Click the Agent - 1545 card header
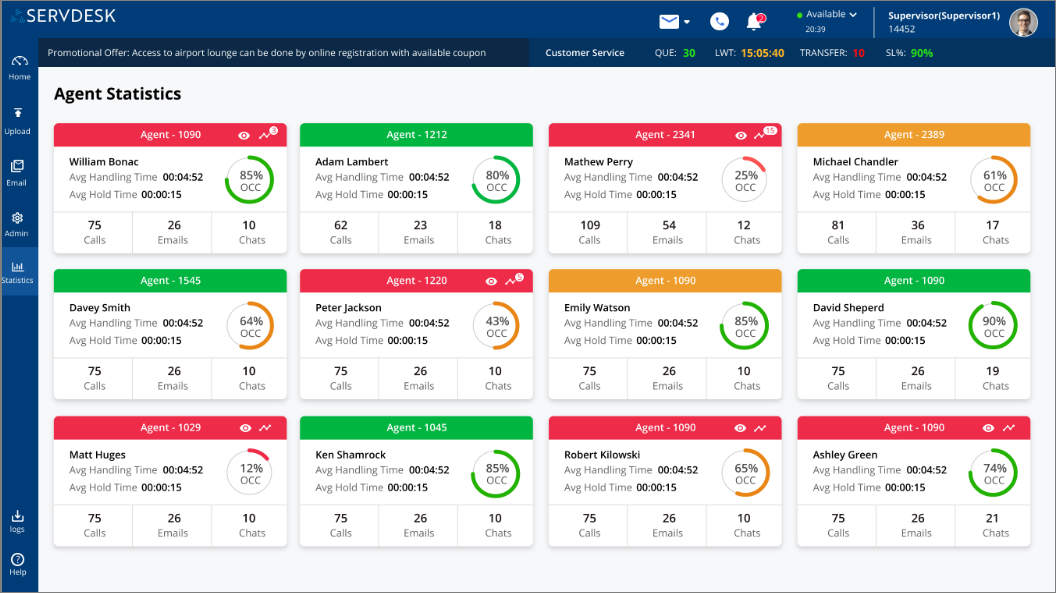The image size is (1056, 593). click(170, 281)
